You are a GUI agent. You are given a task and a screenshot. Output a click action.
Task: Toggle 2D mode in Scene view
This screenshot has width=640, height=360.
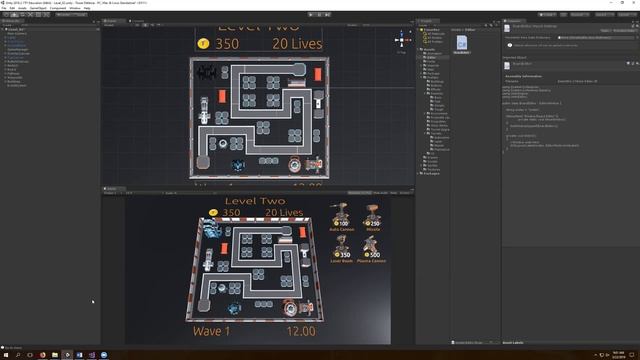pos(138,25)
